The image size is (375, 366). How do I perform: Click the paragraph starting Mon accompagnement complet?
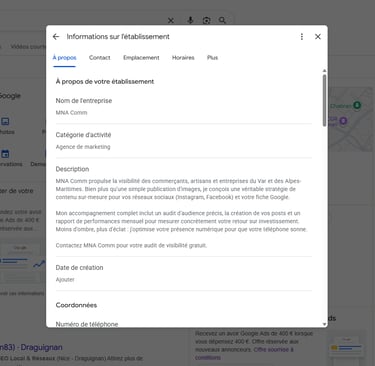[x=181, y=221]
